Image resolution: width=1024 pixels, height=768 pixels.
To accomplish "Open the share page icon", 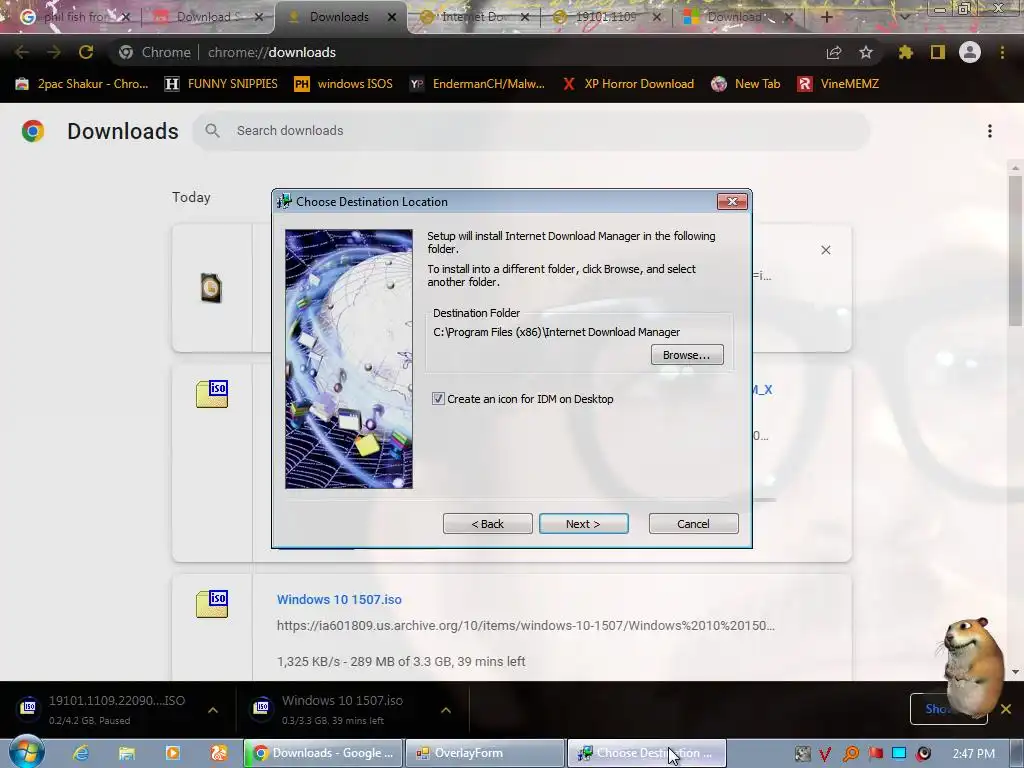I will [833, 52].
